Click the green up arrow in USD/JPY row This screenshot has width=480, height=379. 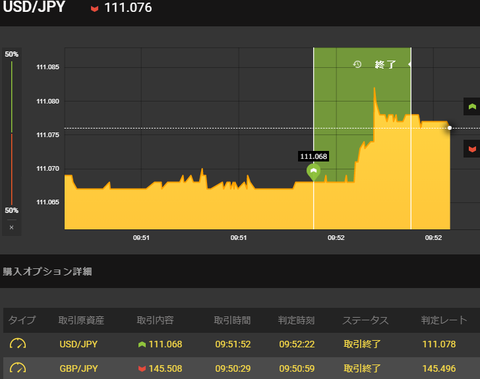142,344
